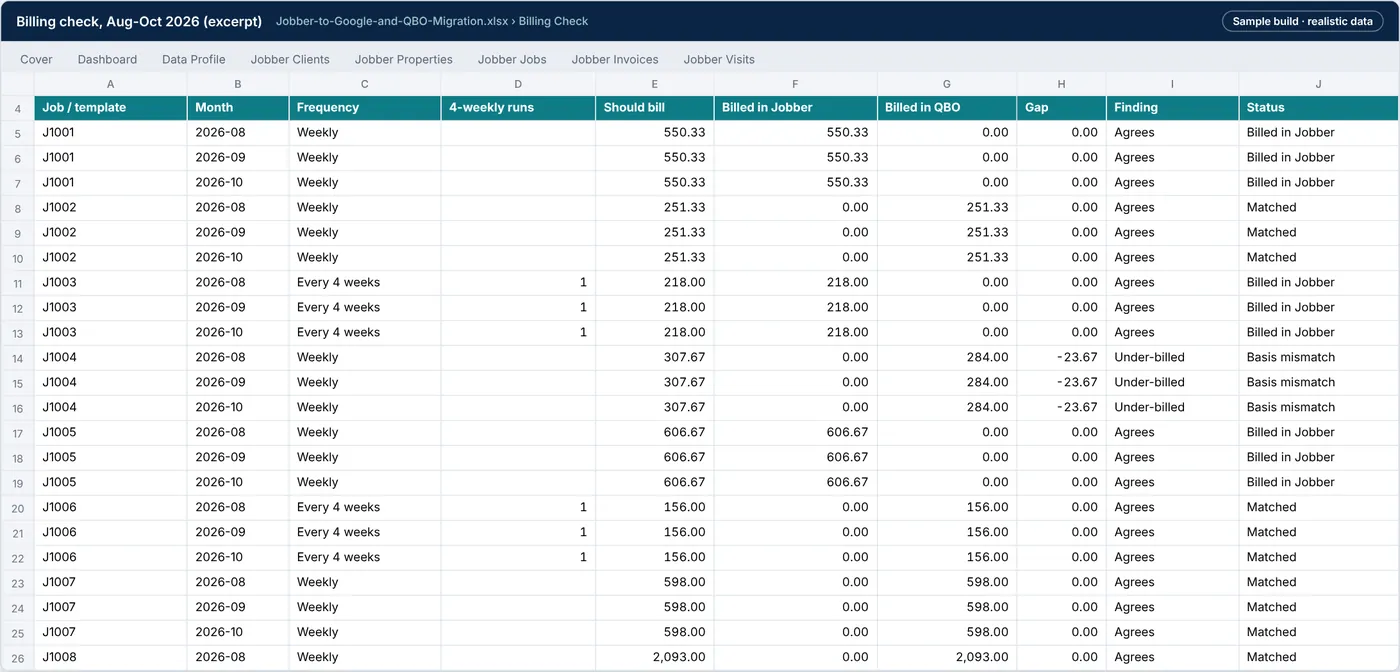Select Every 4 weeks frequency for J1003 2026-08

(365, 282)
